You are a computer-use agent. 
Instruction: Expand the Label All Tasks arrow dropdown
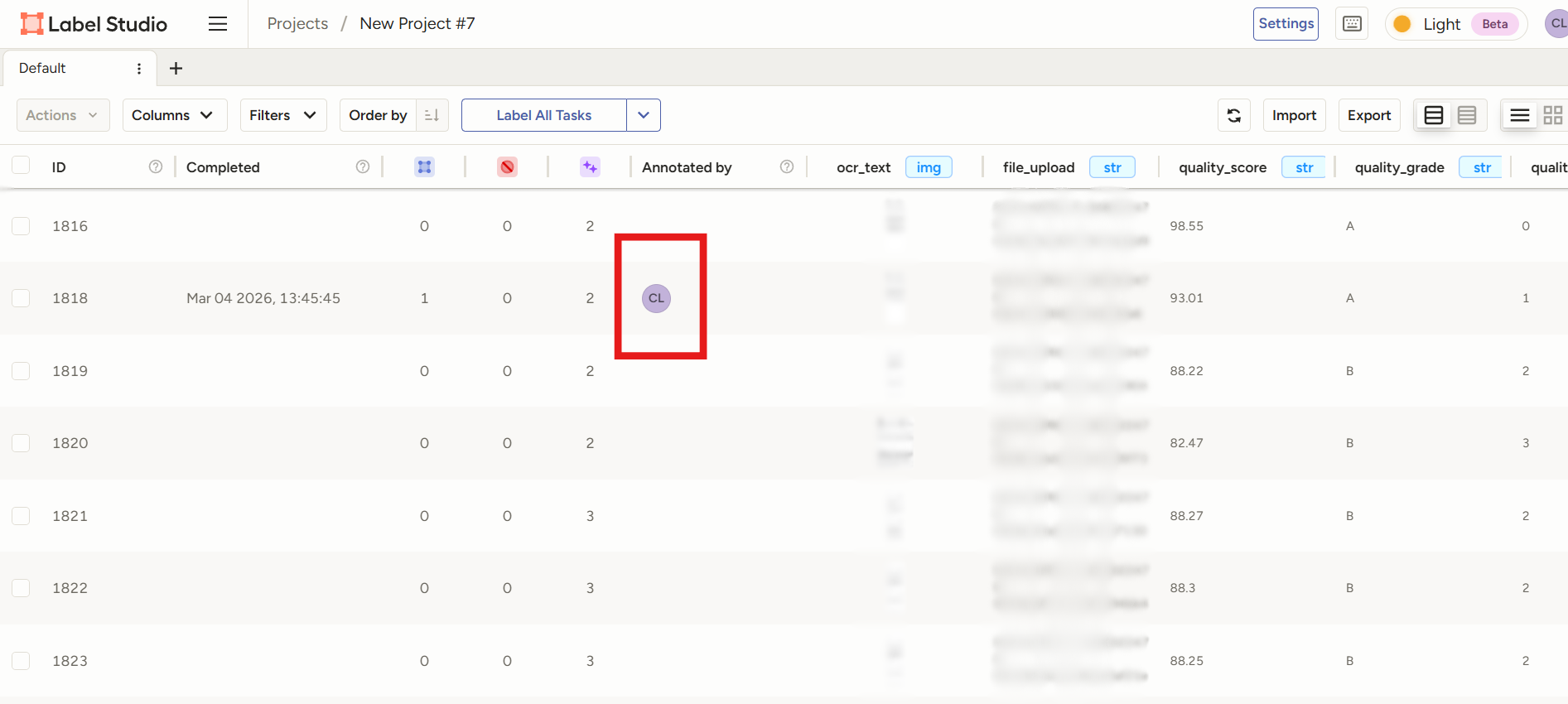[644, 115]
